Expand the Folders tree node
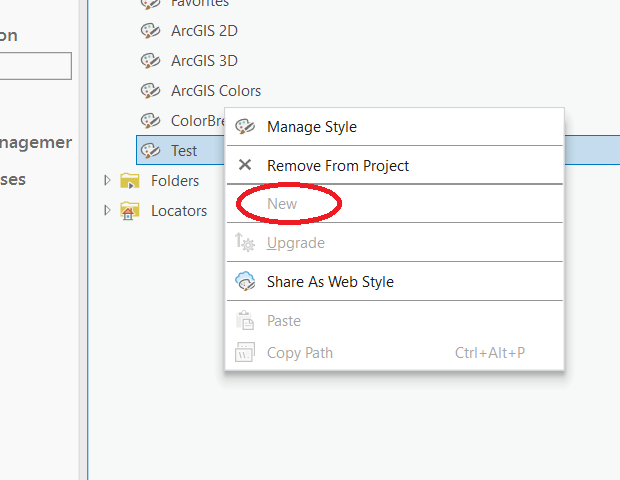This screenshot has height=480, width=620. (x=108, y=181)
